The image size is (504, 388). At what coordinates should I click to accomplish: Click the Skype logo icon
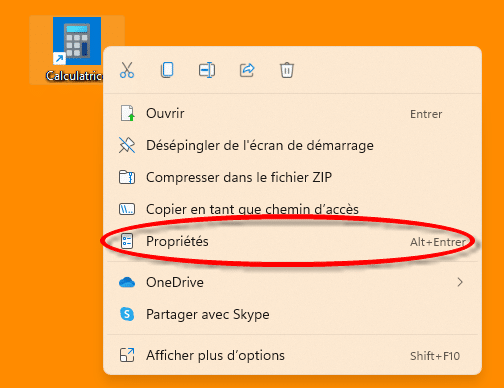coord(127,314)
